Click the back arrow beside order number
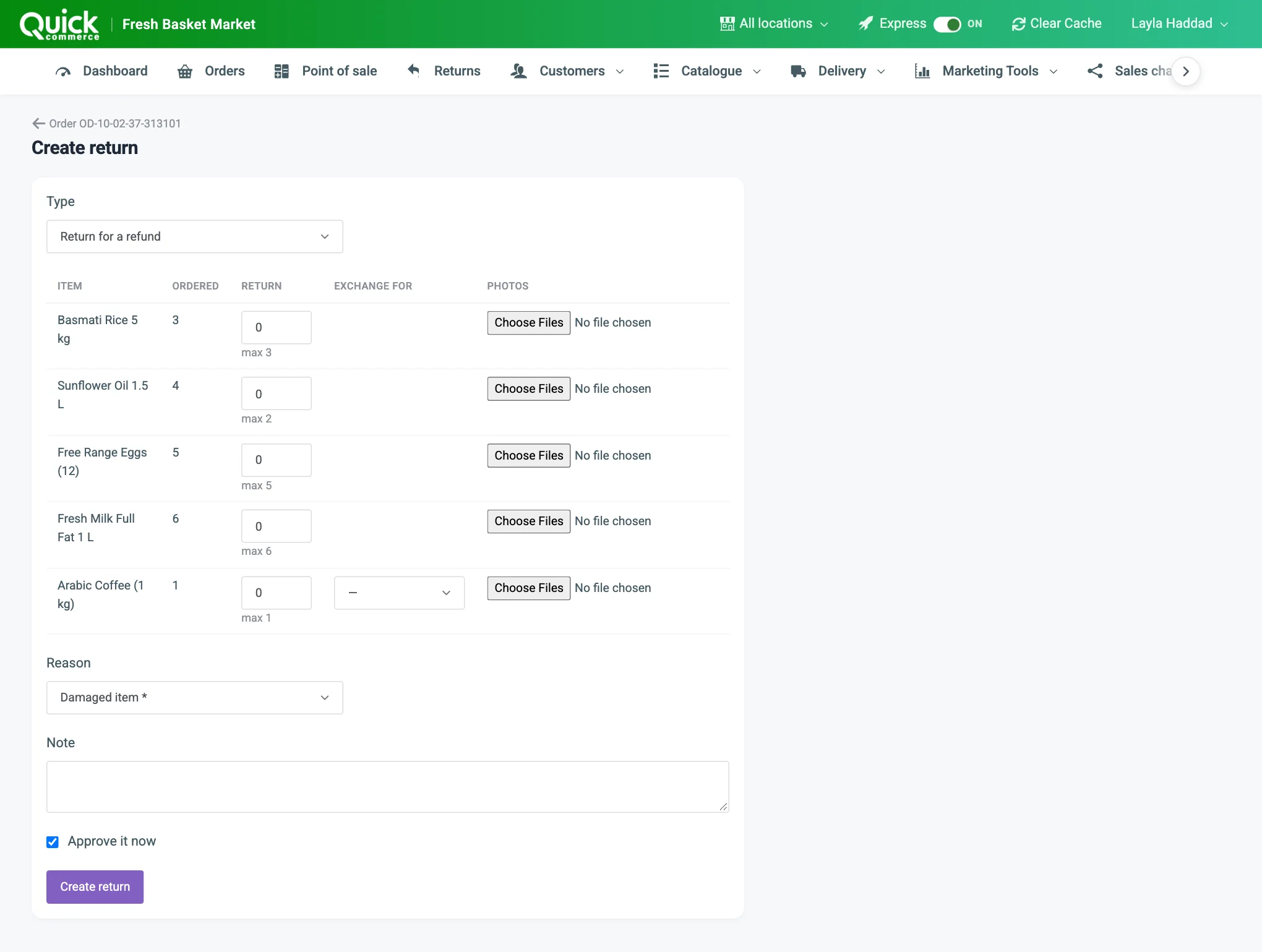Screen dimensions: 1262x952 (x=38, y=124)
